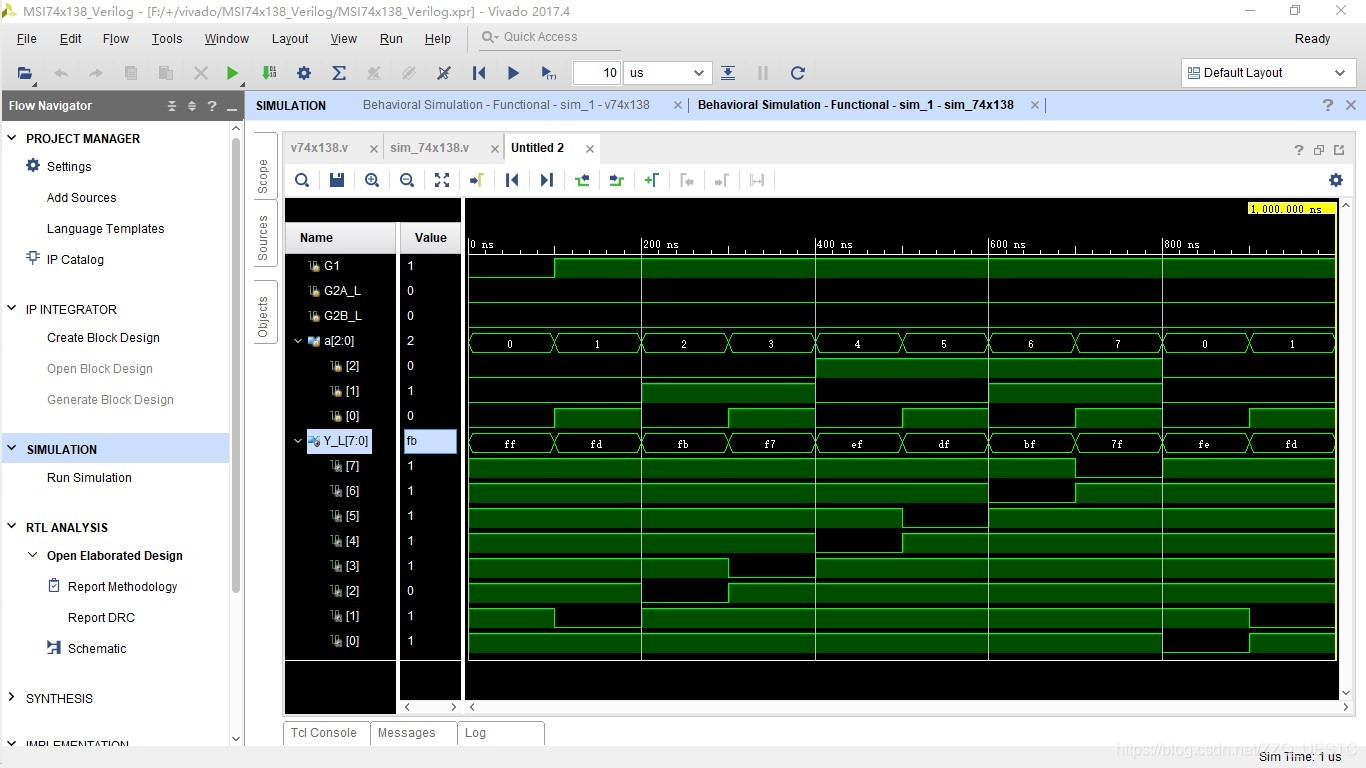Collapse PROJECT MANAGER section
The height and width of the screenshot is (768, 1366).
(x=12, y=138)
